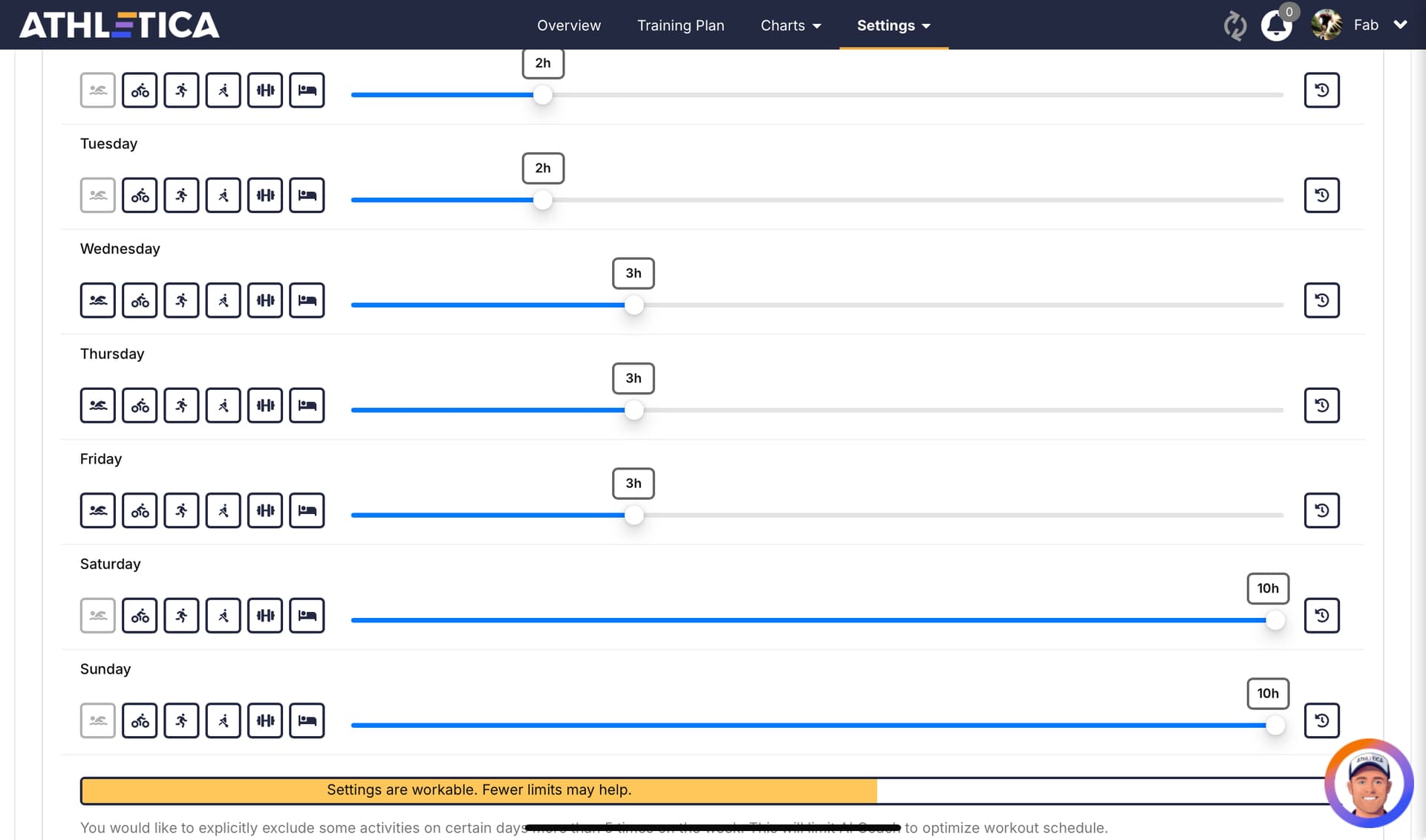Screen dimensions: 1426x840
Task: Click the Saturday 10h slider handle
Action: pyautogui.click(x=1274, y=620)
